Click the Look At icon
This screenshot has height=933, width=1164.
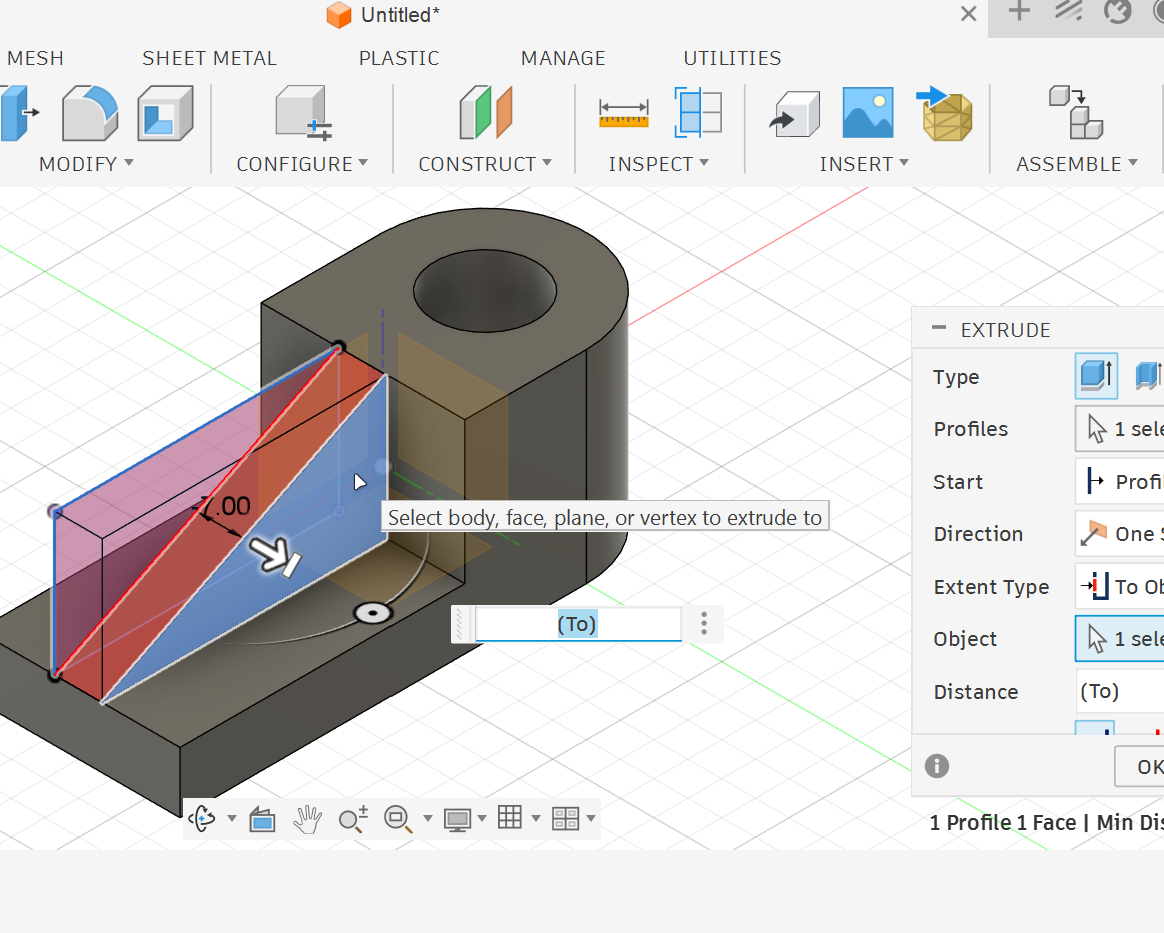(262, 819)
